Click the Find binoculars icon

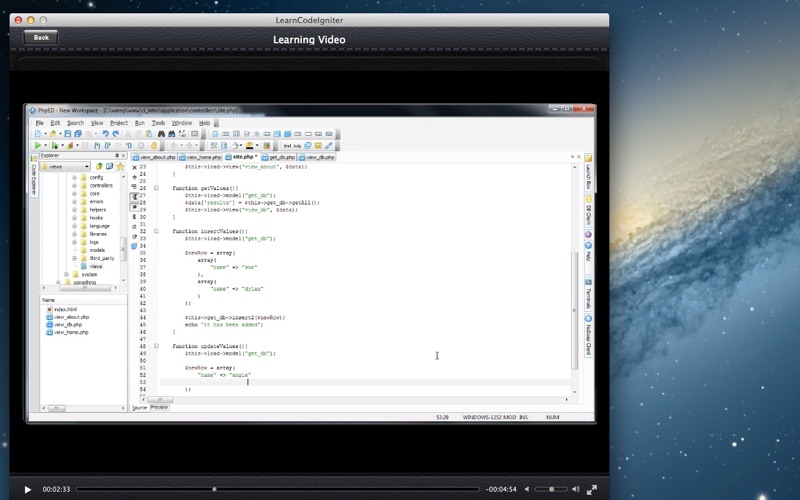(x=161, y=134)
